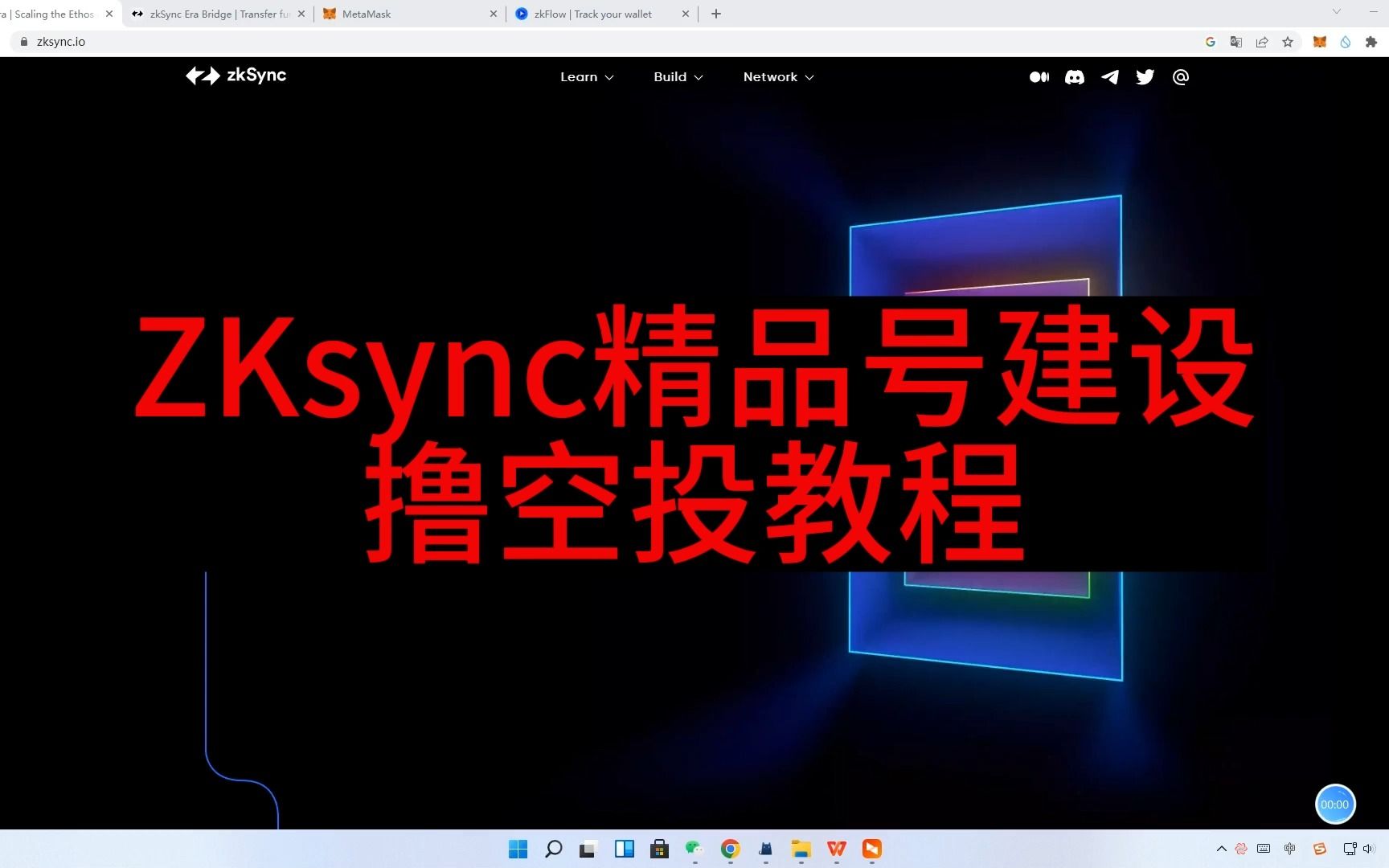Open the Sogou input method tray icon
This screenshot has height=868, width=1389.
point(1320,849)
